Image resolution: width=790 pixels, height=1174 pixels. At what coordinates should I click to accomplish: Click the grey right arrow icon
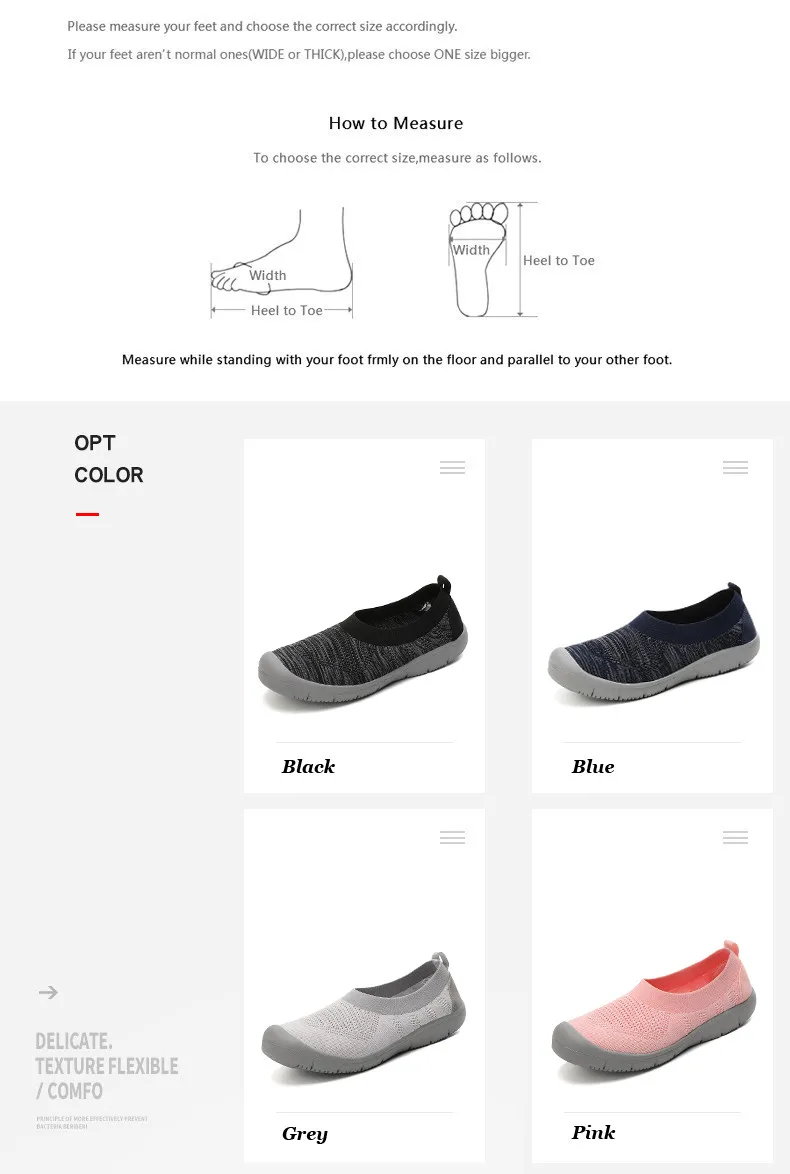48,992
